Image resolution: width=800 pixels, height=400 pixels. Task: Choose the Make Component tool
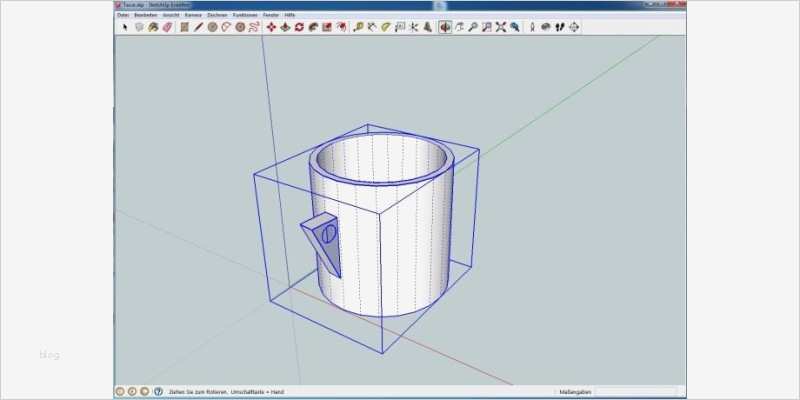tap(139, 27)
